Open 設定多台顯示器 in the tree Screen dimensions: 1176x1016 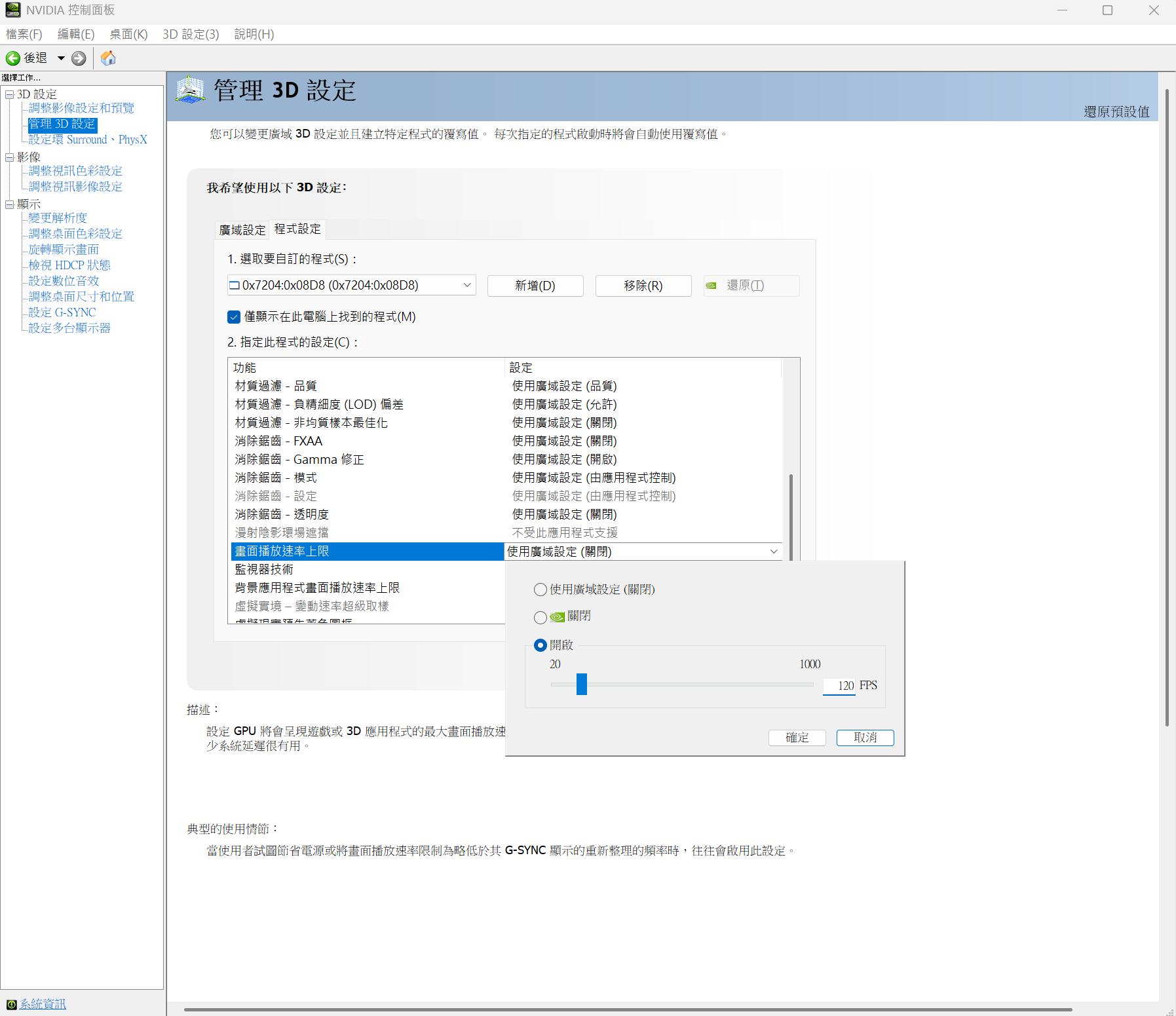pos(69,328)
